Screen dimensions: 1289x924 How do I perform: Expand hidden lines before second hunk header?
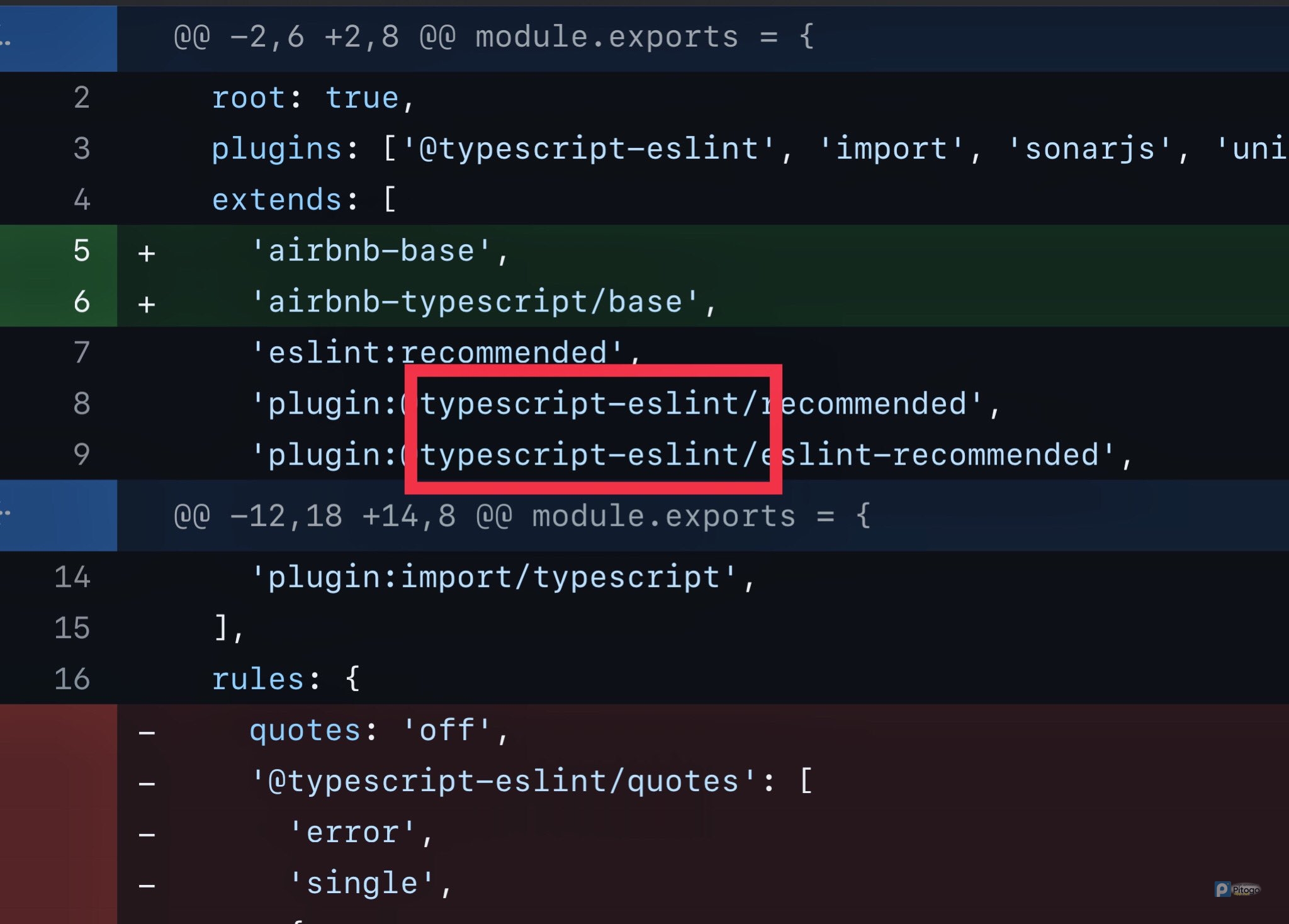coord(6,513)
